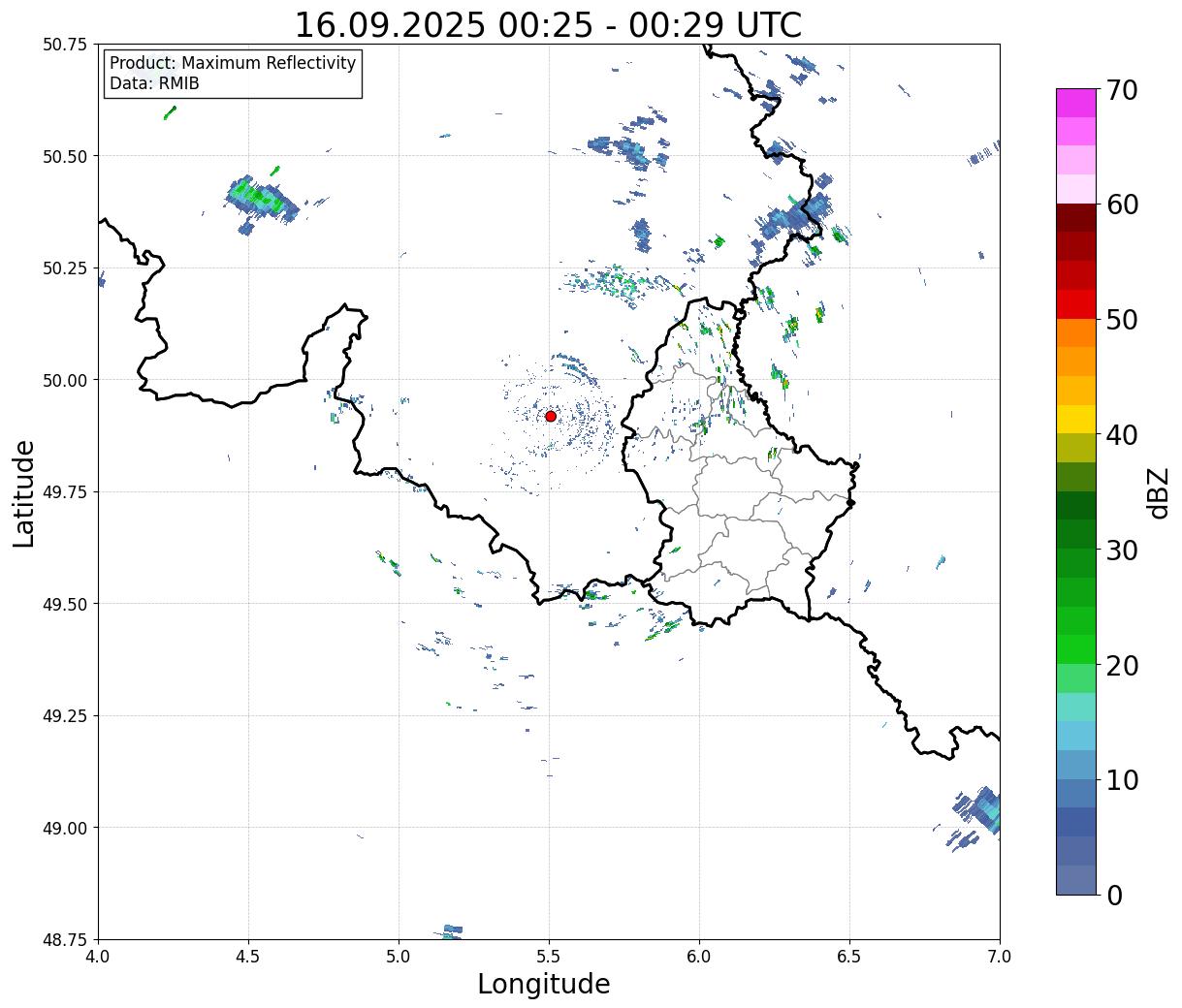Viewport: 1182px width, 1008px height.
Task: Click the colorbar tick label 30
Action: (x=1122, y=551)
